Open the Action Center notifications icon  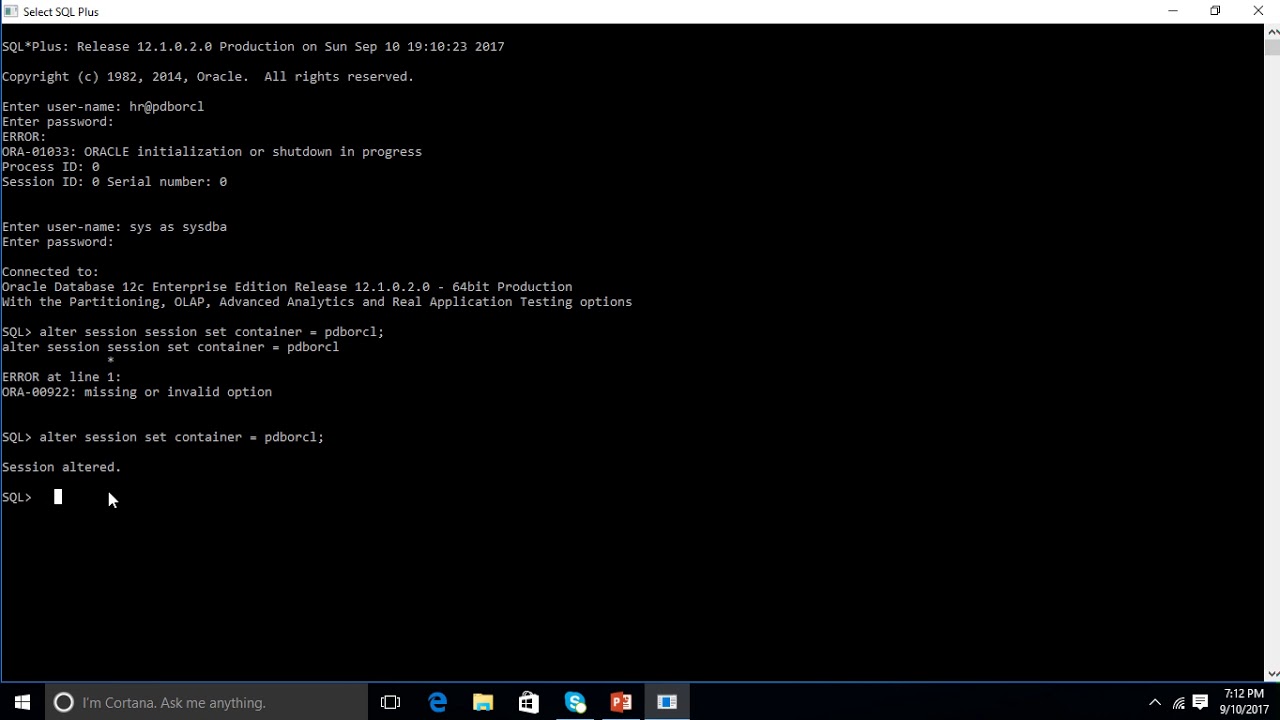pyautogui.click(x=1200, y=702)
